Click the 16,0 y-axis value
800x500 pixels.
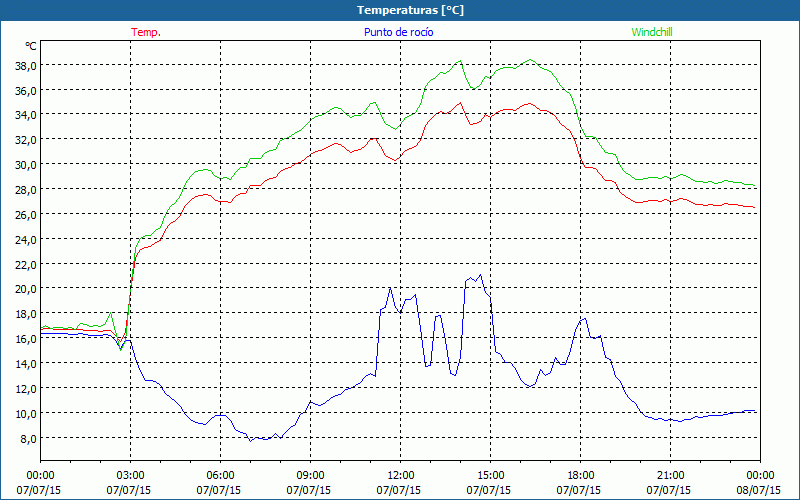pyautogui.click(x=25, y=339)
